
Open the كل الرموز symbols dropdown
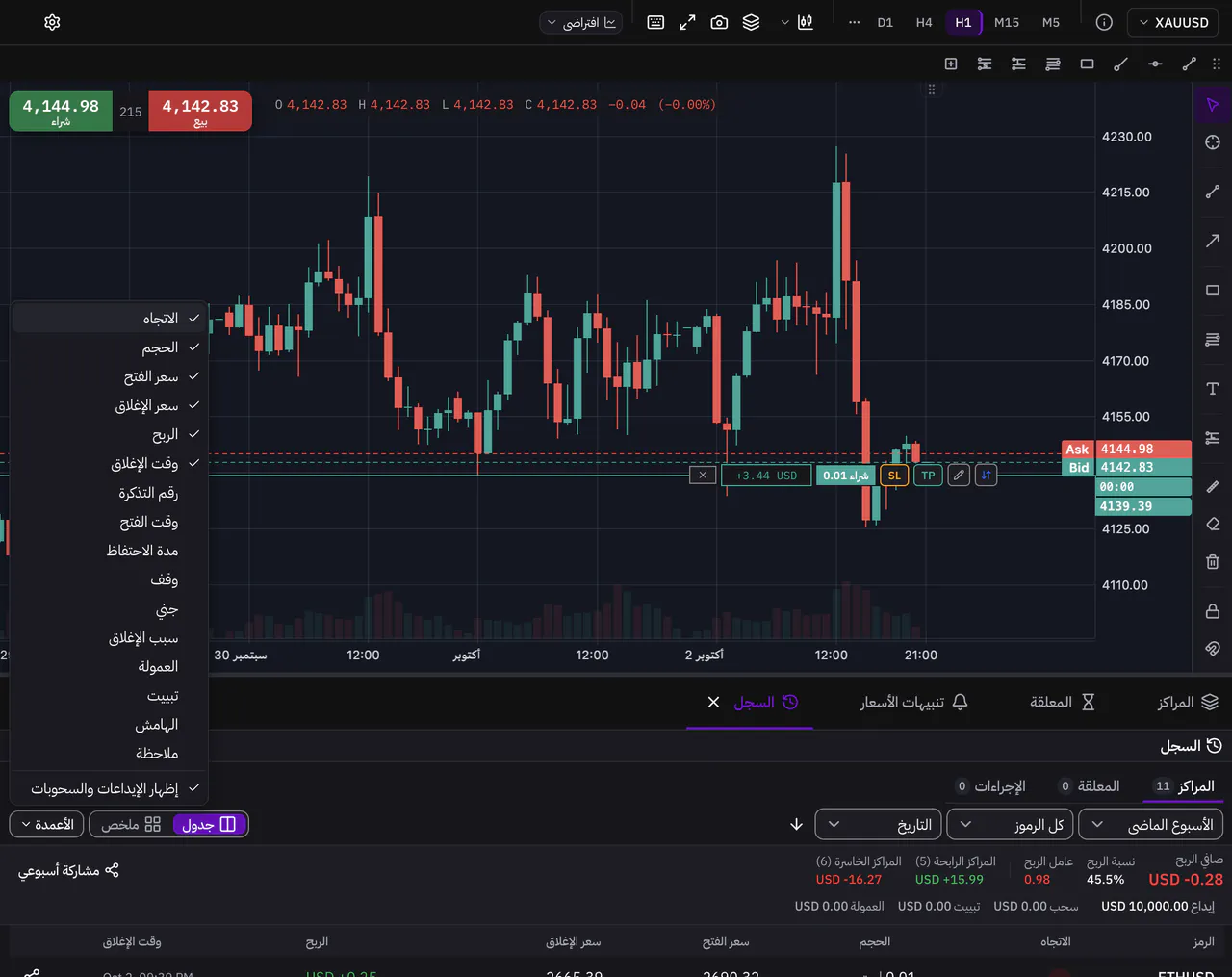point(1011,824)
